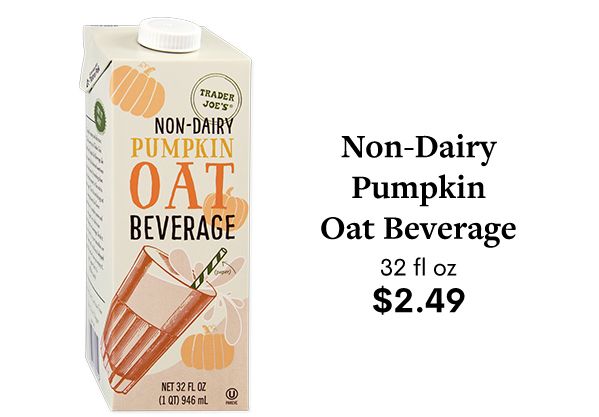Click the green striped paper straw
Image resolution: width=599 pixels, height=417 pixels.
209,268
